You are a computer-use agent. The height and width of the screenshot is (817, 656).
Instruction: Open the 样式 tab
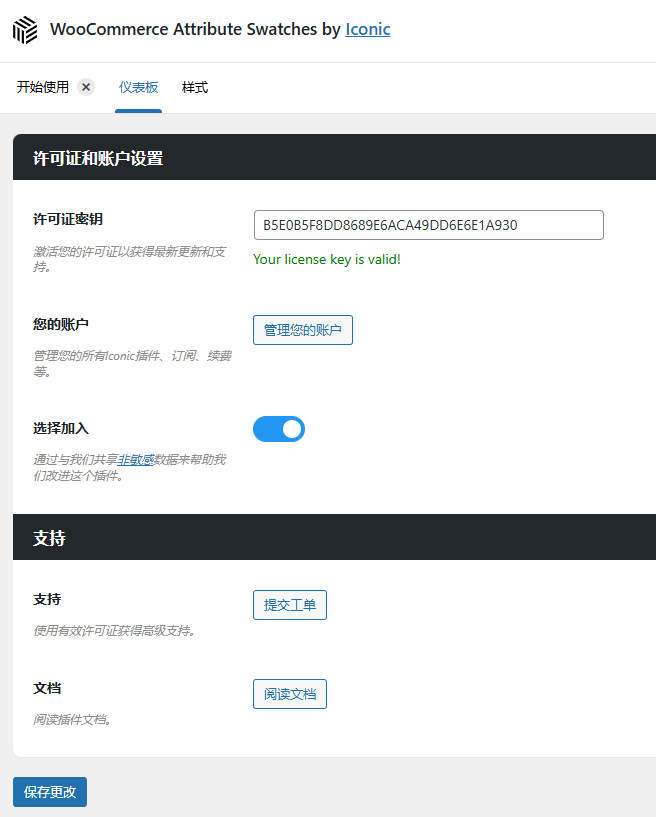coord(195,87)
